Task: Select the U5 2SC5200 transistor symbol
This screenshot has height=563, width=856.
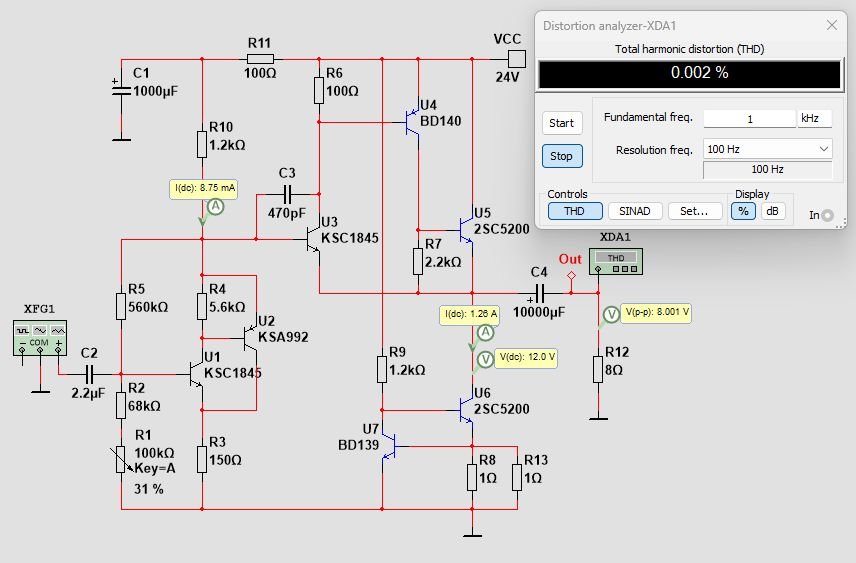Action: pos(466,230)
